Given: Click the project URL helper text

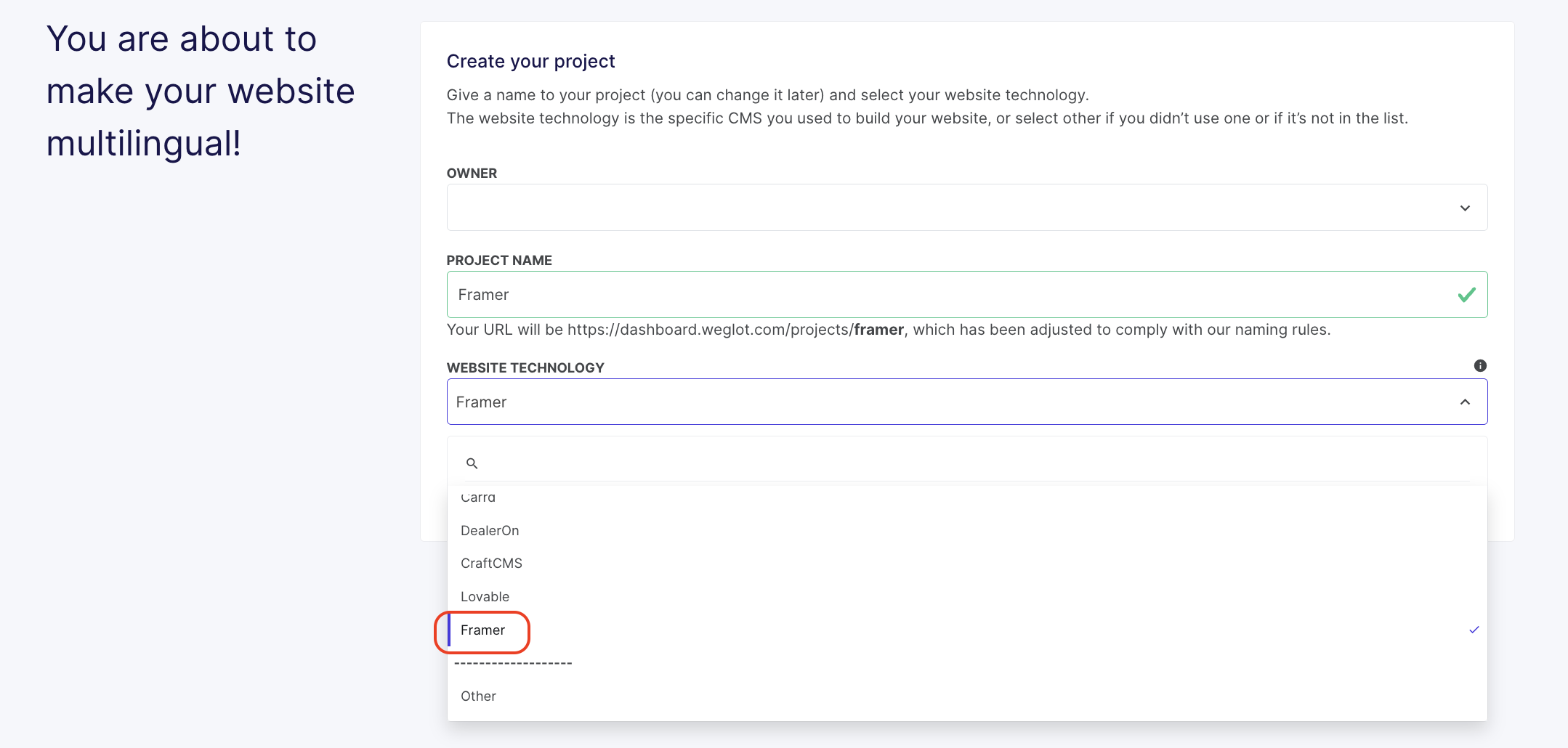Looking at the screenshot, I should point(889,330).
